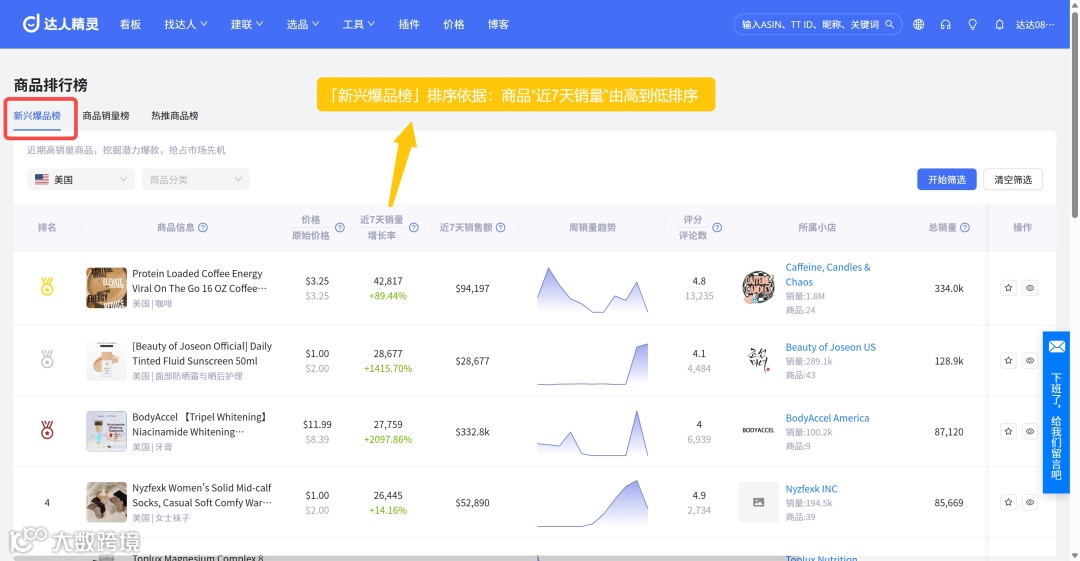Click Caffeine, Candles & Chaos shop logo
The height and width of the screenshot is (561, 1080).
coord(758,287)
